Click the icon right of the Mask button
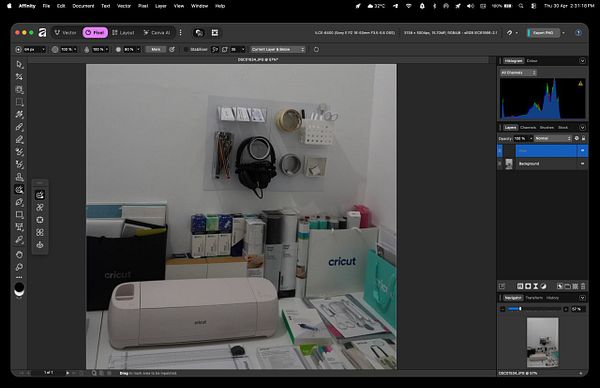The width and height of the screenshot is (600, 388). (x=172, y=49)
